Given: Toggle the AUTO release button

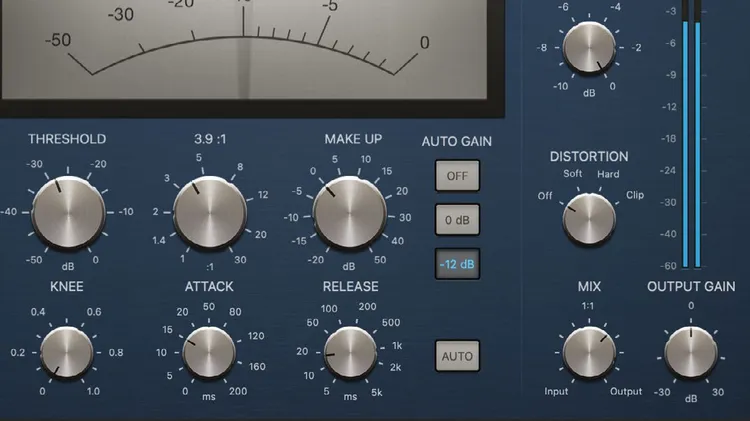Looking at the screenshot, I should click(x=457, y=356).
